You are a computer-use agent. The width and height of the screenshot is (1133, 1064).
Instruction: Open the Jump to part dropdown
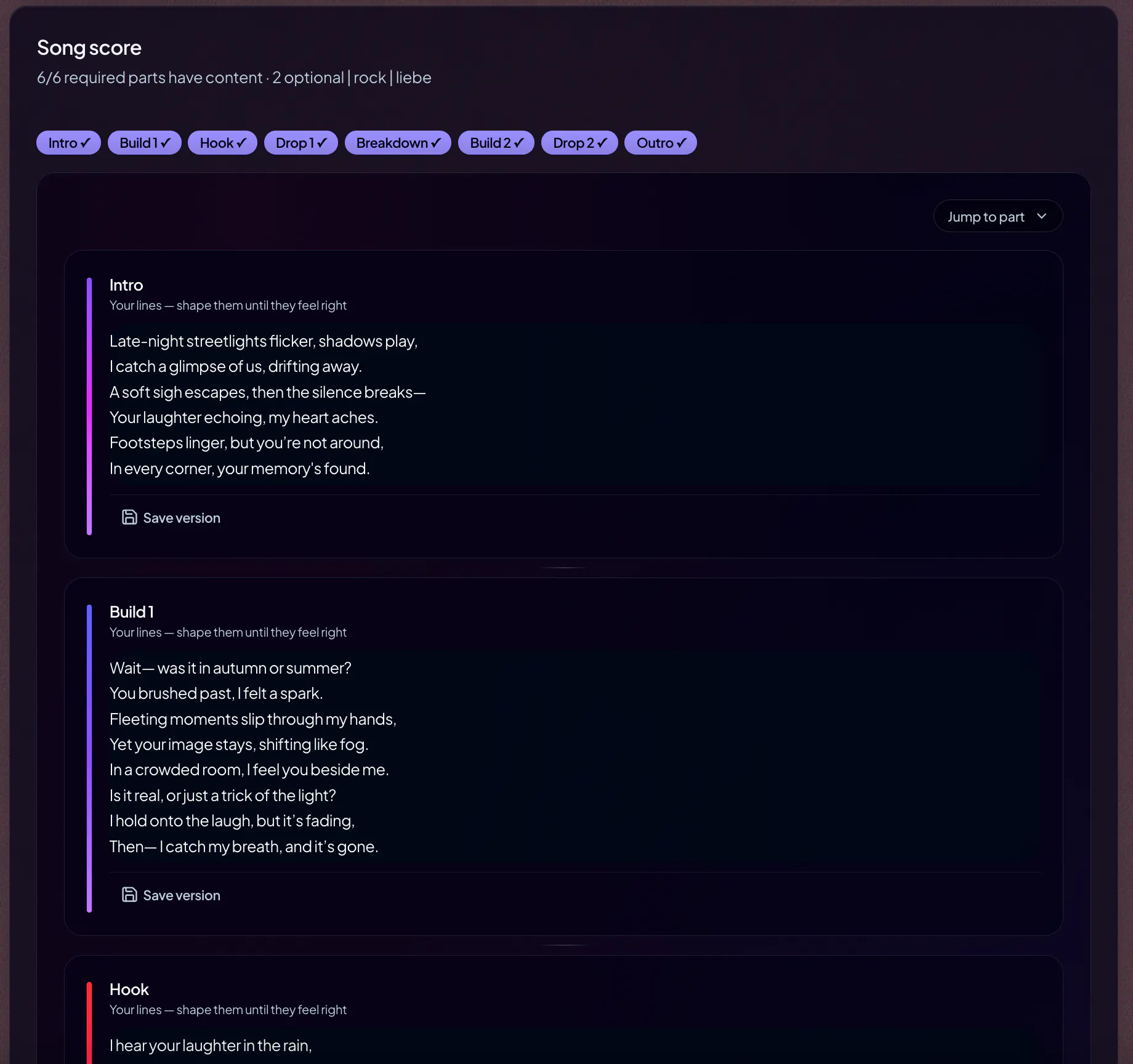[998, 216]
